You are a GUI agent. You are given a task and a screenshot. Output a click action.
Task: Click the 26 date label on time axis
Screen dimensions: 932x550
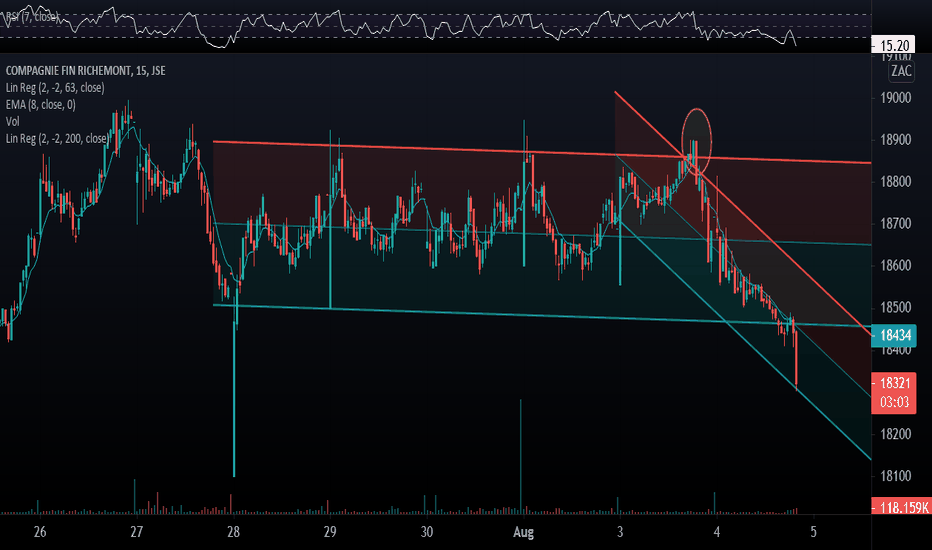point(40,532)
